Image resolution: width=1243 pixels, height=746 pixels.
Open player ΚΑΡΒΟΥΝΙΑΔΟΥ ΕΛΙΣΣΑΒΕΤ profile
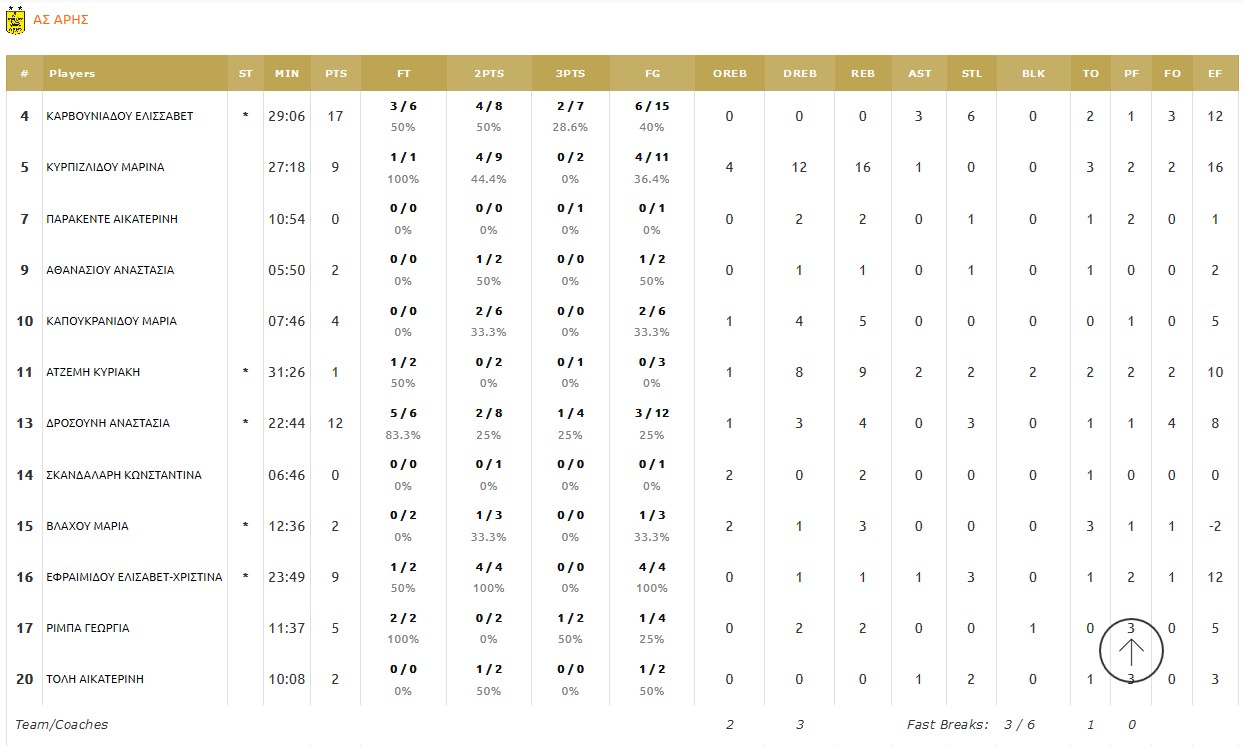point(120,116)
